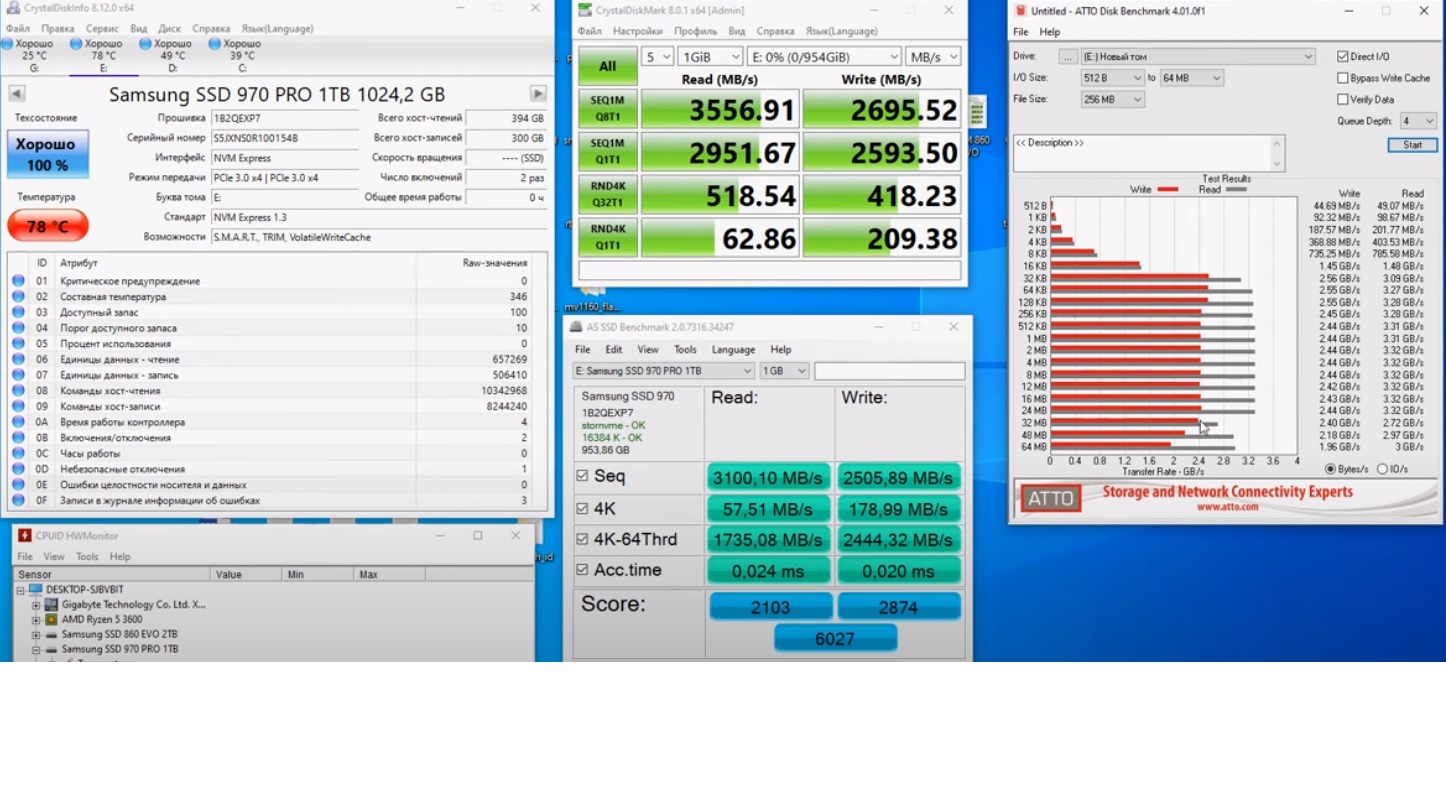Enable Verify Data in ATTO
The height and width of the screenshot is (786, 1446).
pos(1343,99)
